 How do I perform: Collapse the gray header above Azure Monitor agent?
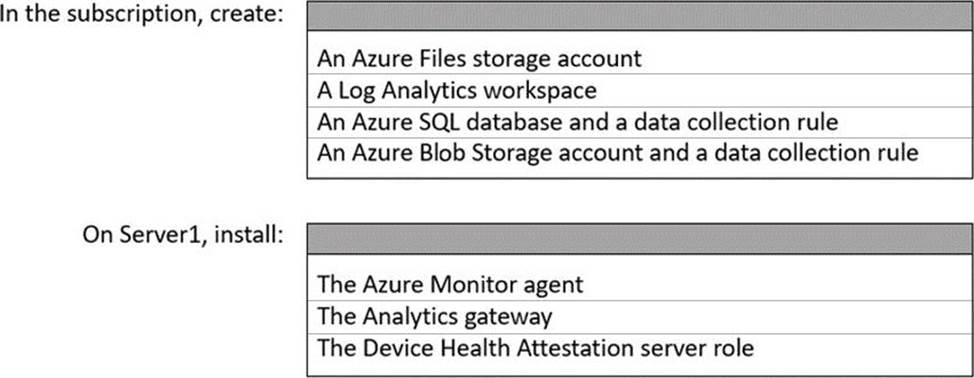tap(640, 240)
